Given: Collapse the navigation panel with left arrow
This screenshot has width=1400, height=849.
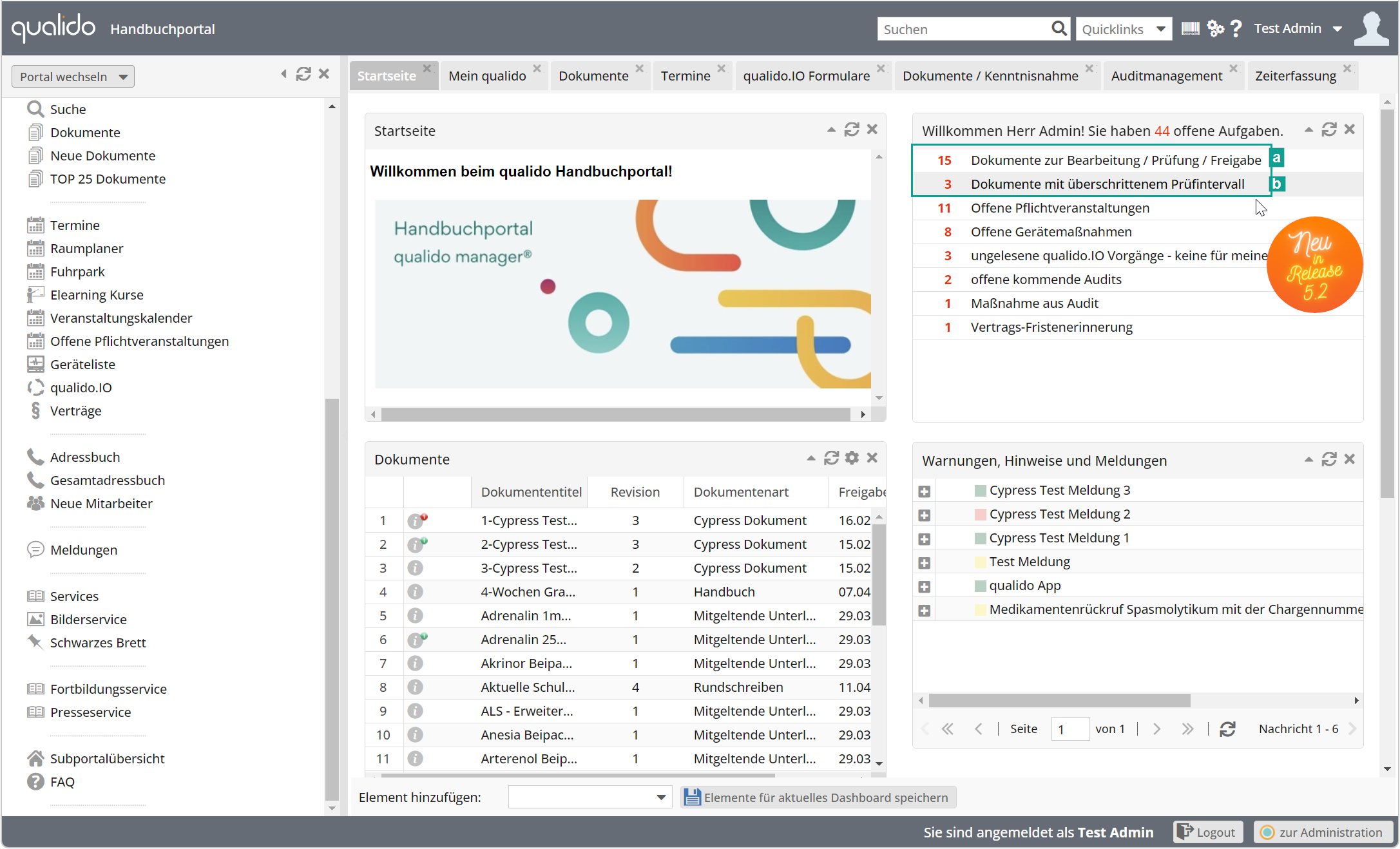Looking at the screenshot, I should pyautogui.click(x=283, y=74).
